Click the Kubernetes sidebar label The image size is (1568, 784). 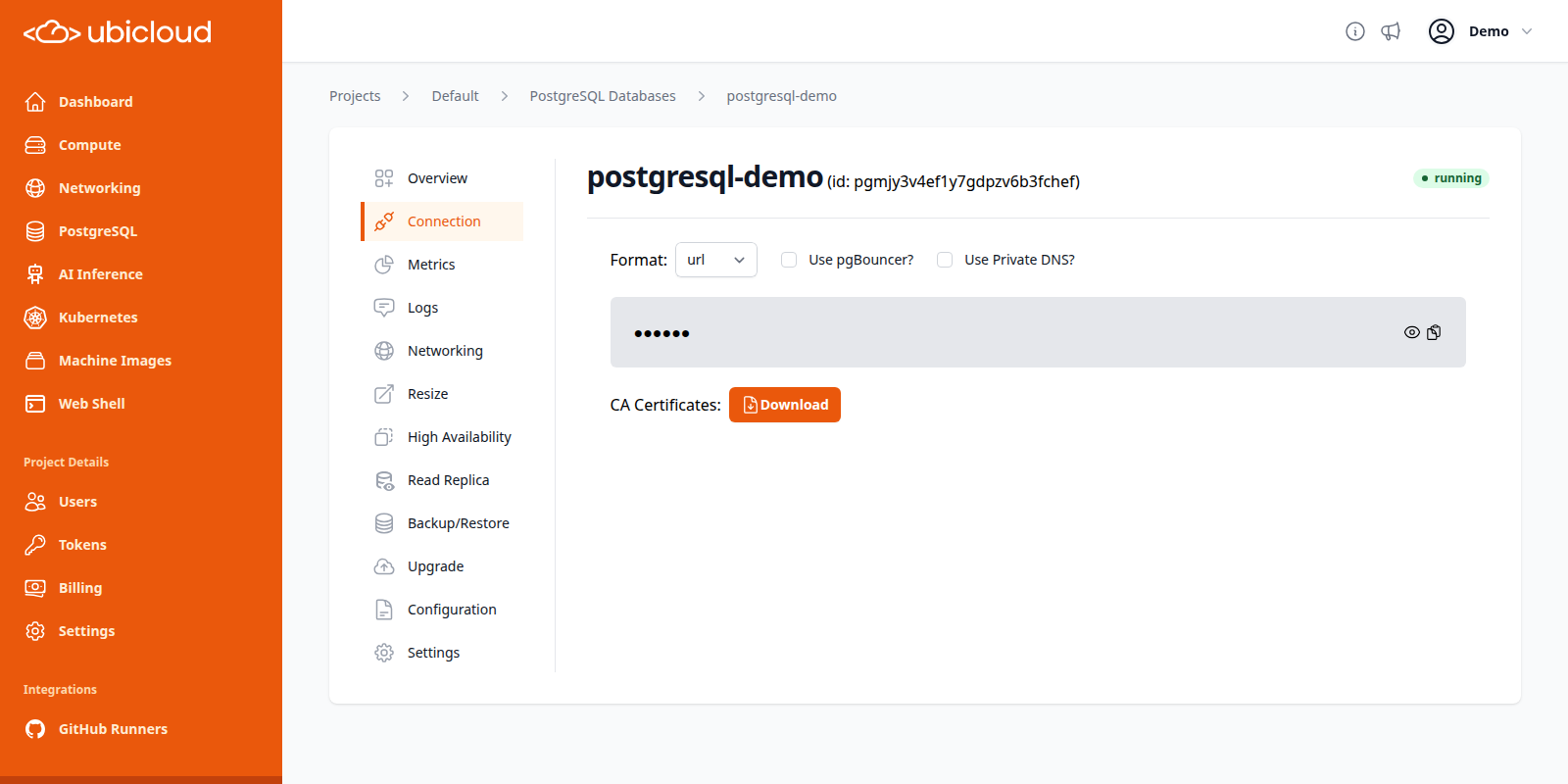pyautogui.click(x=98, y=318)
